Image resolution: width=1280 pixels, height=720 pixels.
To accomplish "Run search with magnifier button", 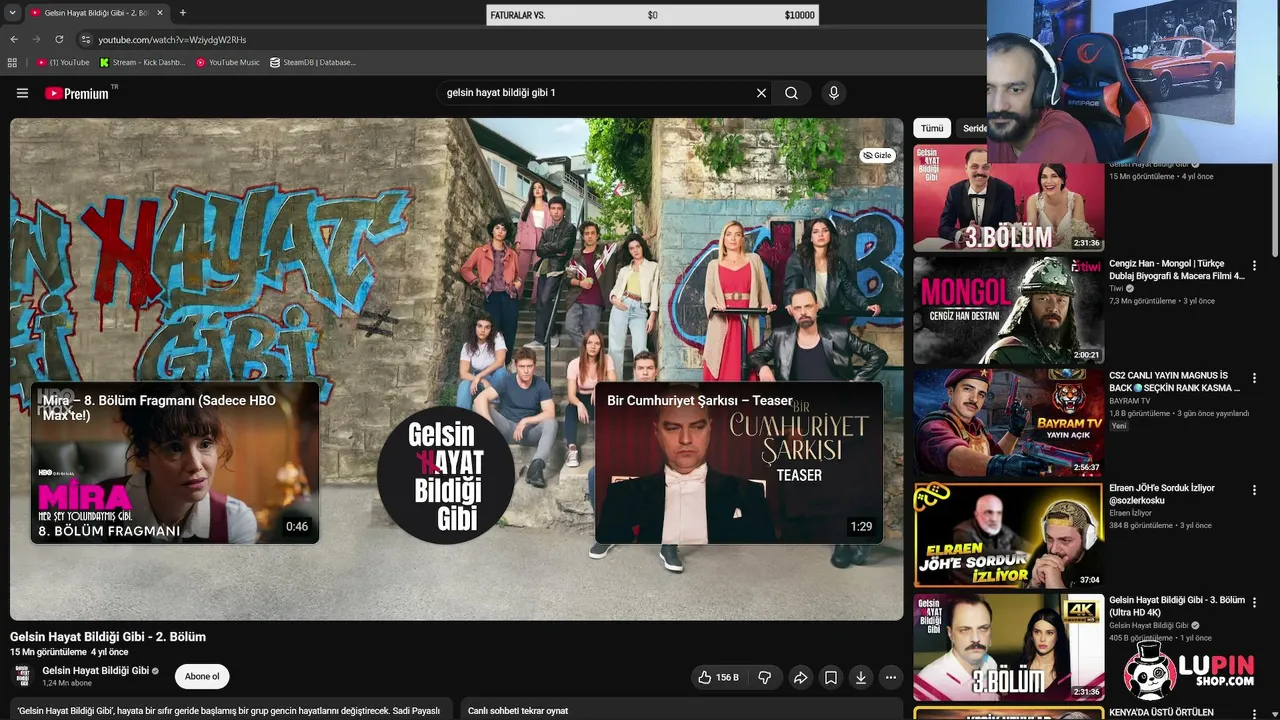I will click(x=791, y=93).
